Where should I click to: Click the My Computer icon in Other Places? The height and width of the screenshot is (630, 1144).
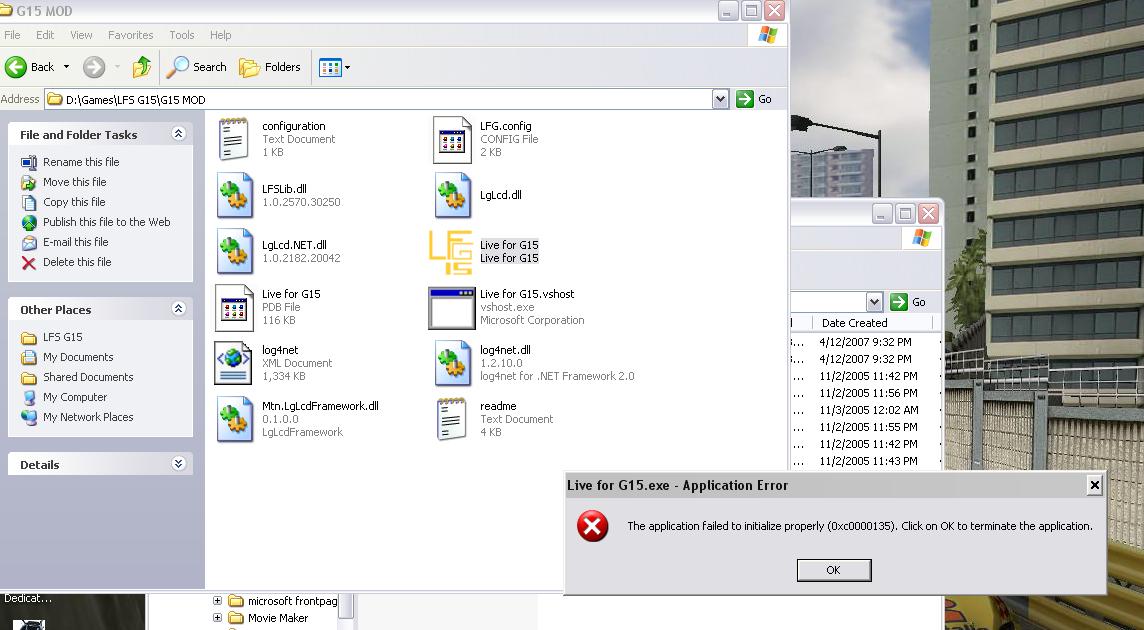coord(29,397)
